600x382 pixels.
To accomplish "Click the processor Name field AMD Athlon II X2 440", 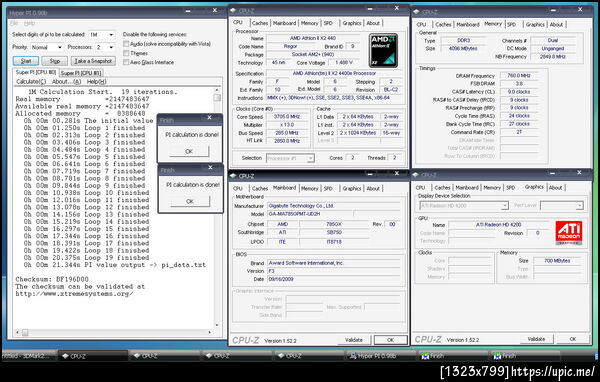I will [x=313, y=38].
